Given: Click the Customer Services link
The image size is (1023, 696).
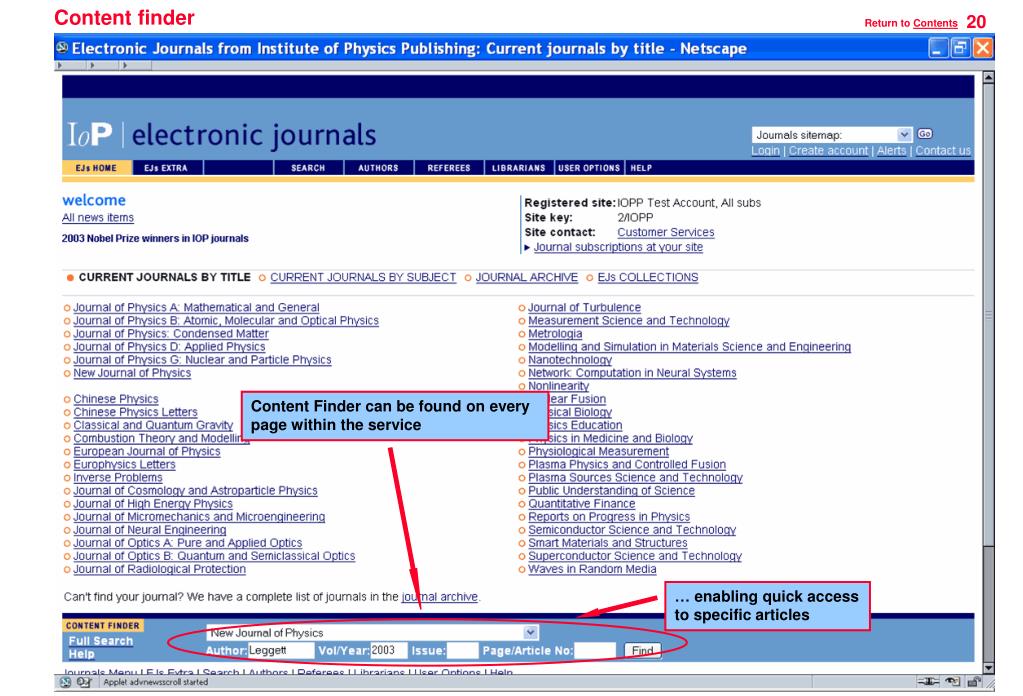Looking at the screenshot, I should coord(665,232).
